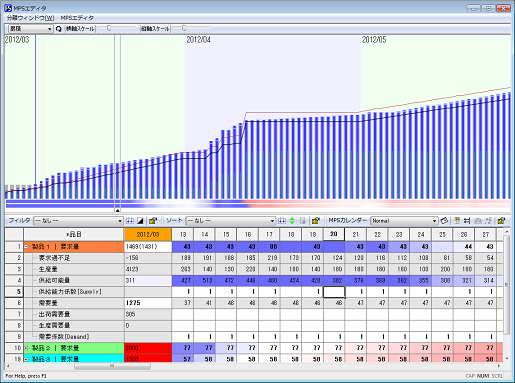
Task: Click the grid's vertical scrollbar down arrow
Action: point(507,359)
